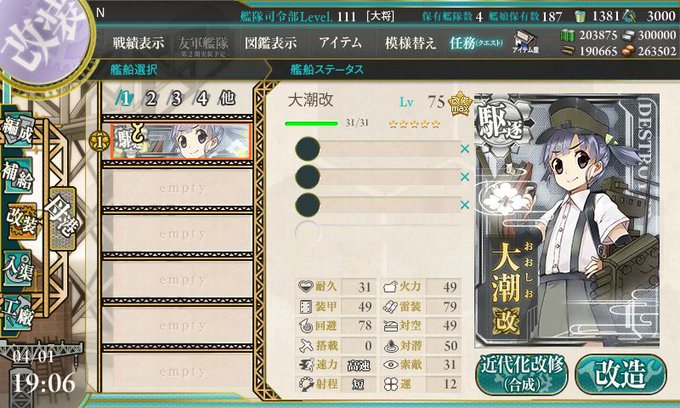Viewport: 680px width, 408px height.
Task: Click the round 改装 emblem top-left
Action: pyautogui.click(x=41, y=37)
